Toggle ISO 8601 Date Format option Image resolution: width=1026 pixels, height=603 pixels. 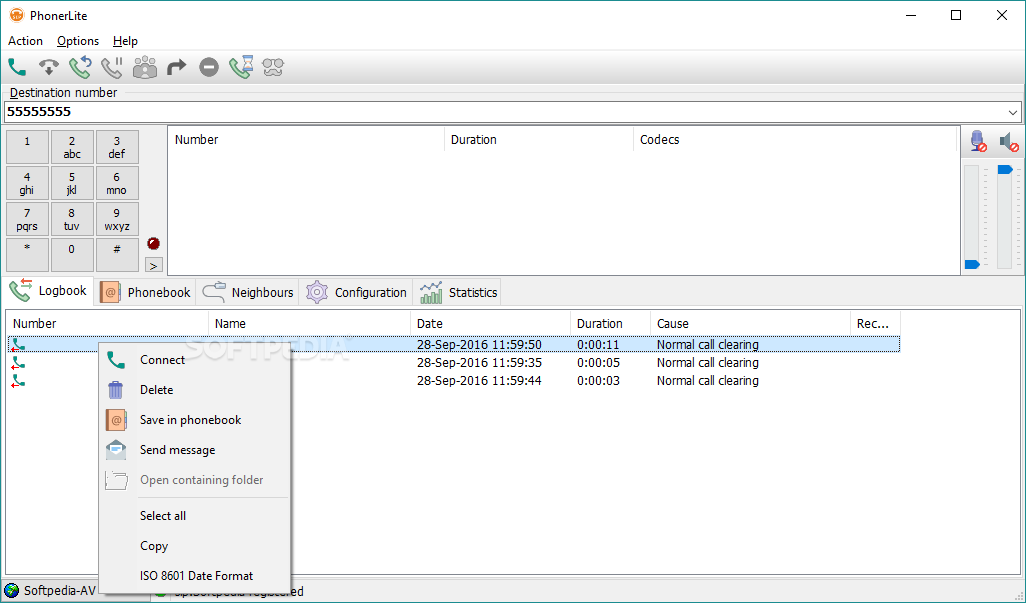pyautogui.click(x=194, y=576)
